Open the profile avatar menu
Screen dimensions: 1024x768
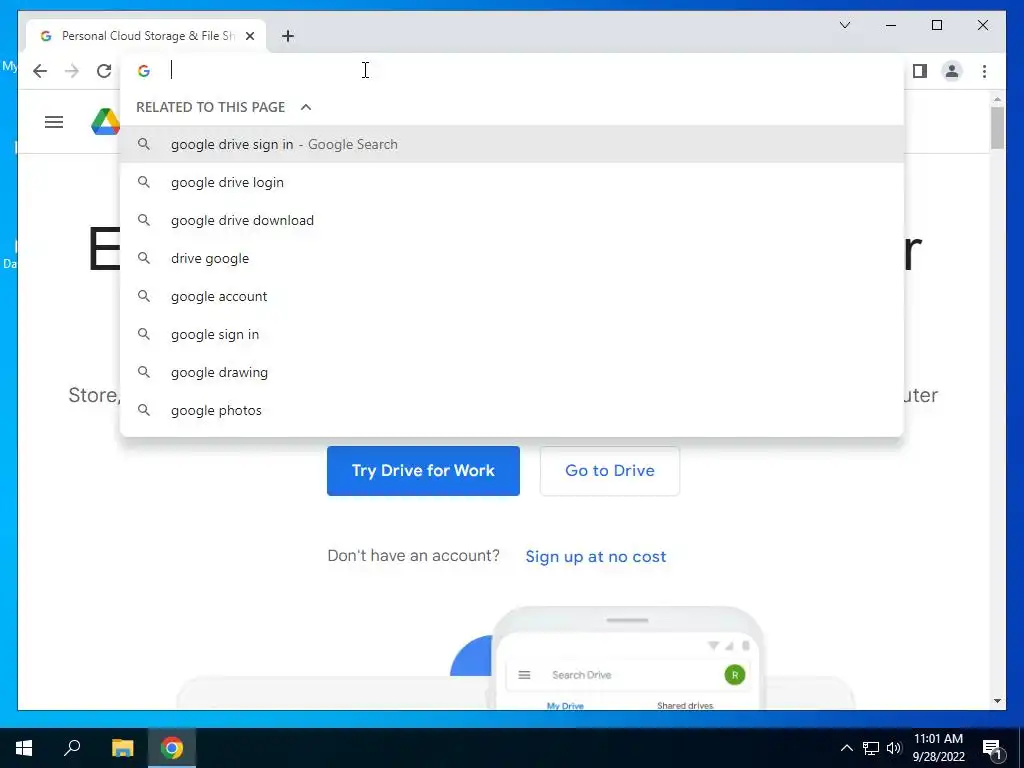[x=952, y=71]
